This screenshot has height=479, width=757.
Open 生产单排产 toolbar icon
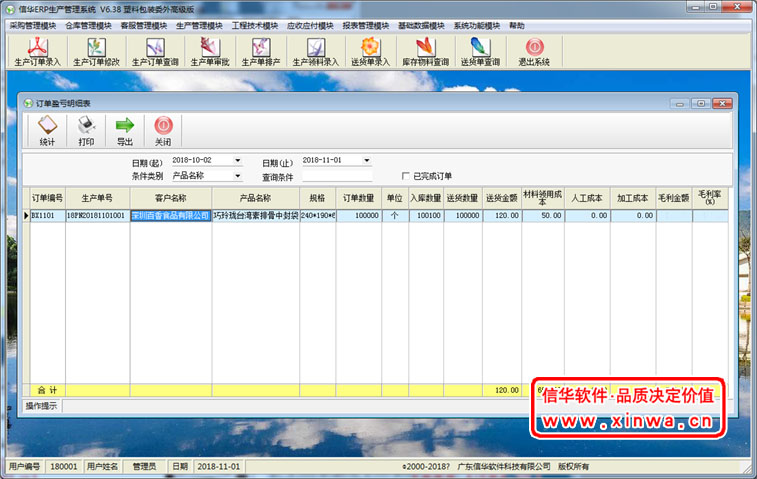coord(261,52)
